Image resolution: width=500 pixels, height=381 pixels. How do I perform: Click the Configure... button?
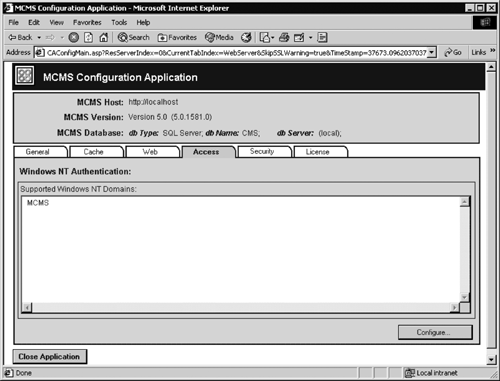[435, 332]
